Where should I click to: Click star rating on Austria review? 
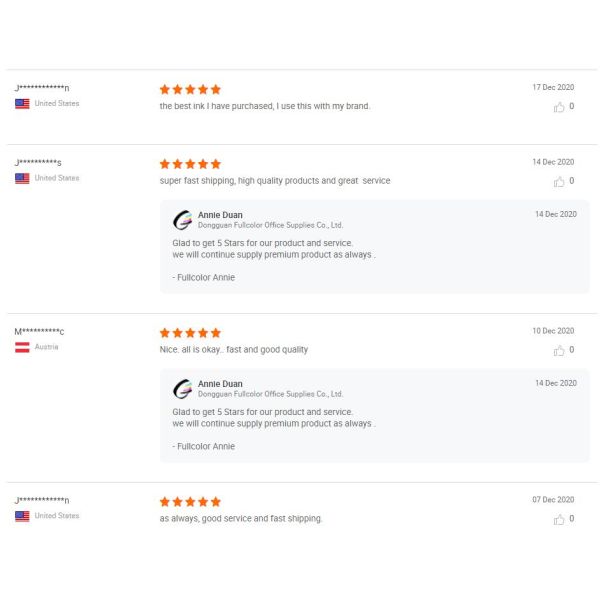[x=190, y=333]
